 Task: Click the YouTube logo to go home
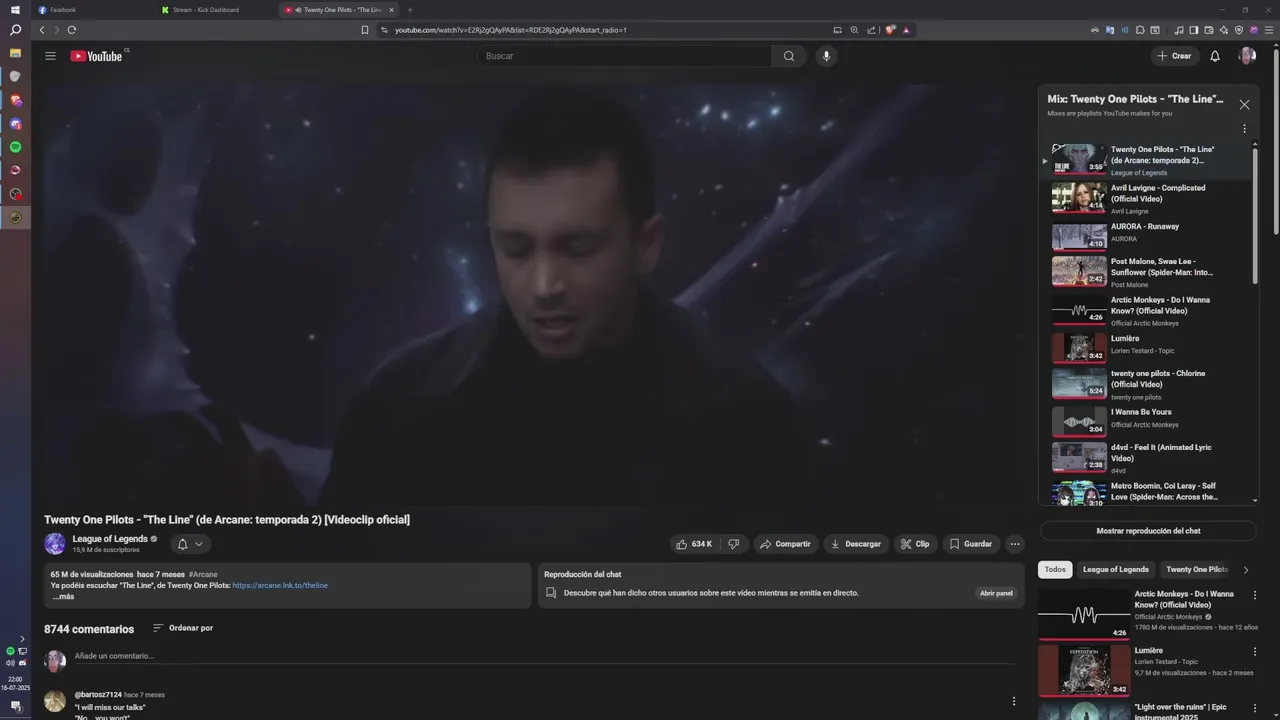(96, 56)
